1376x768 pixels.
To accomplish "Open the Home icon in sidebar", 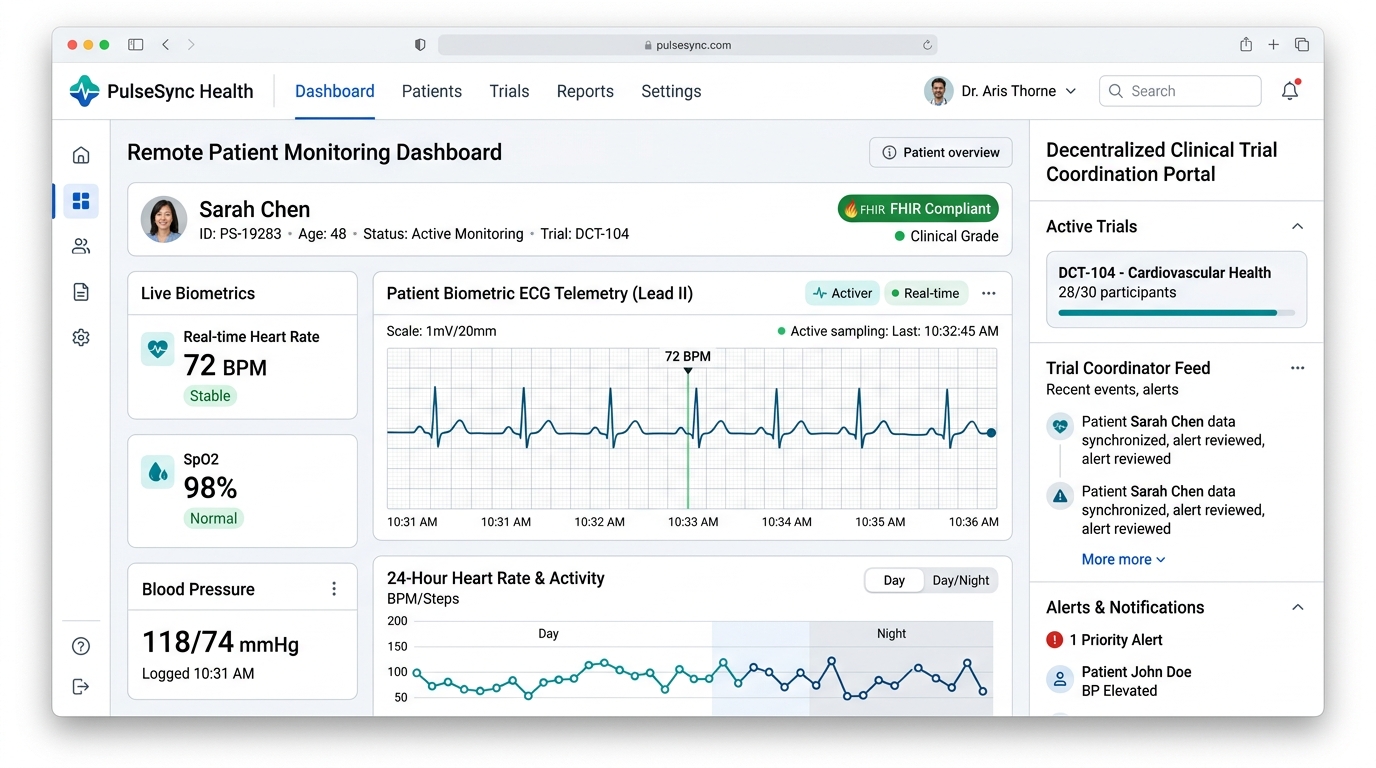I will click(x=81, y=155).
